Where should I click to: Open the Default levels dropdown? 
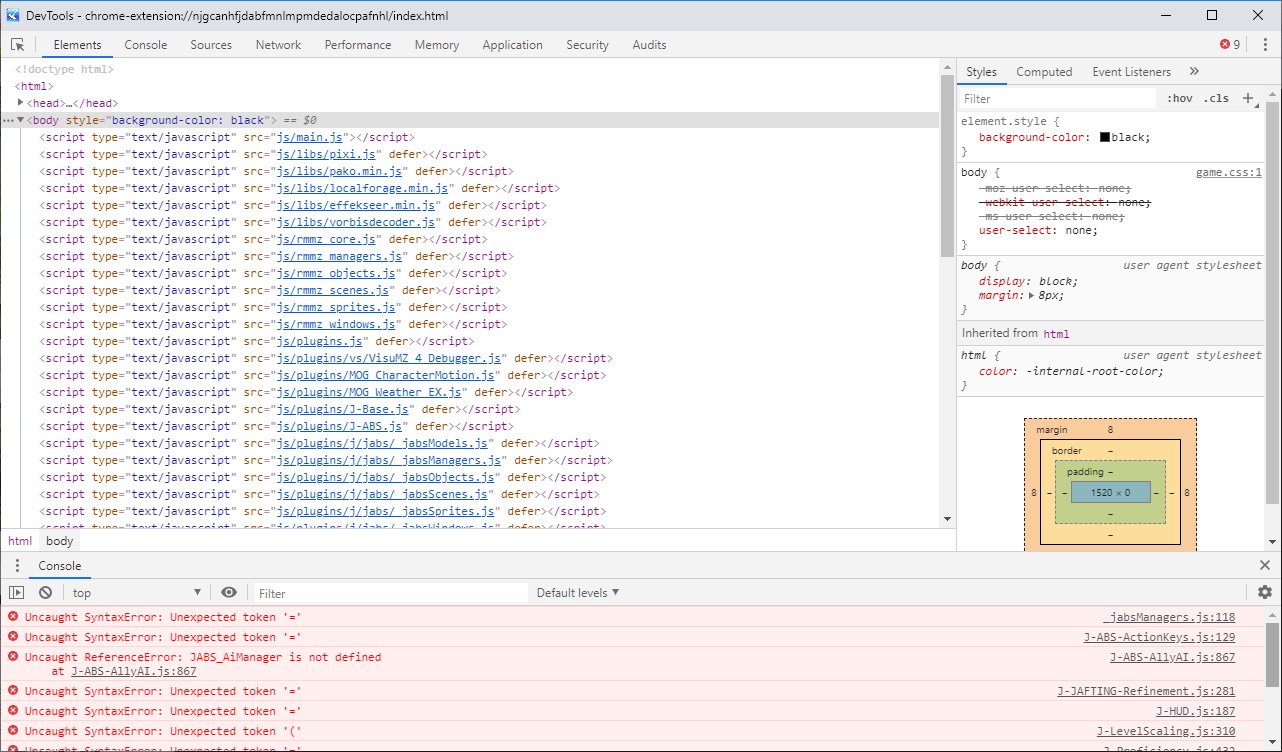click(x=578, y=593)
